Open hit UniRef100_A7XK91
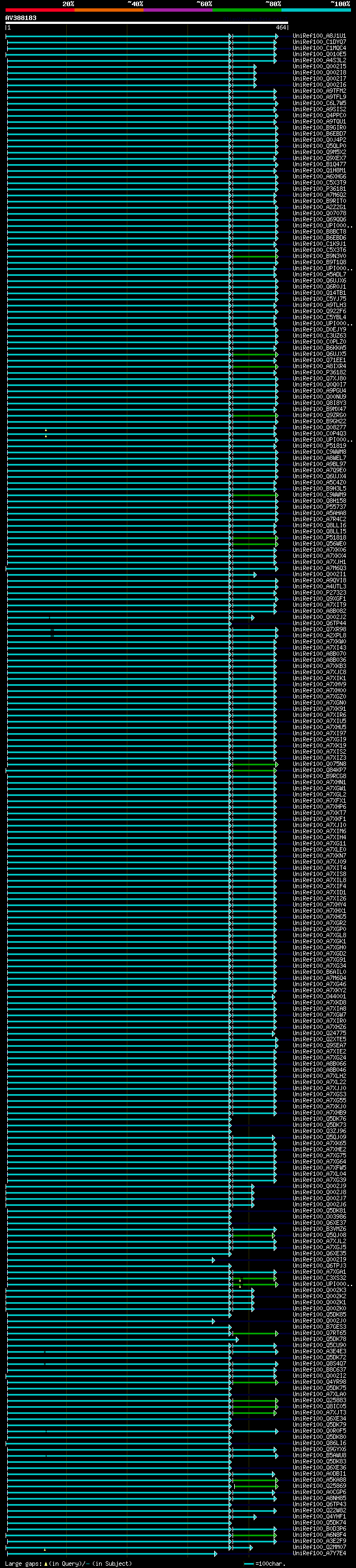Viewport: 356px width, 1568px height. coord(319,709)
